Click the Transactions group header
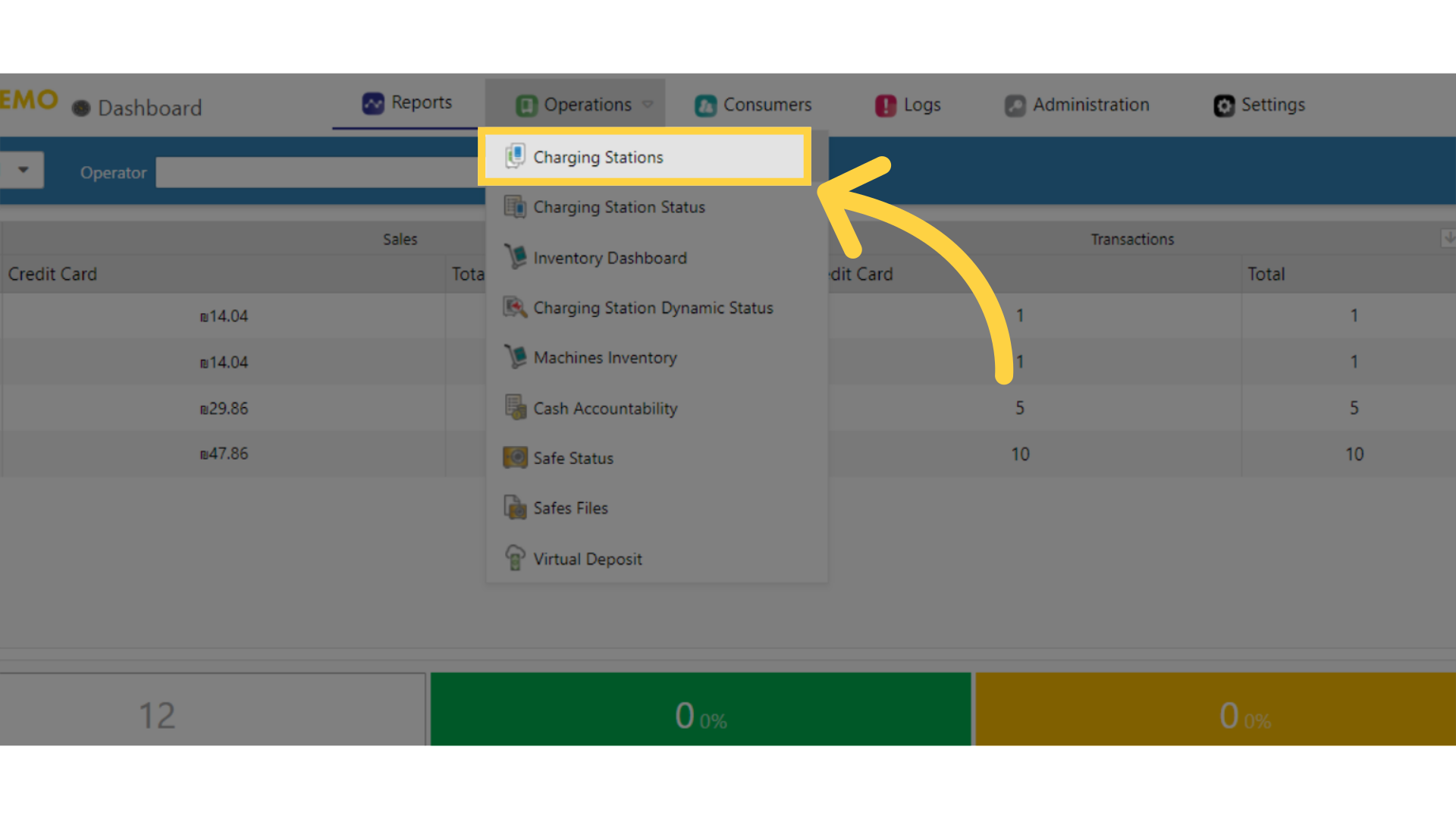The image size is (1456, 819). (x=1132, y=239)
